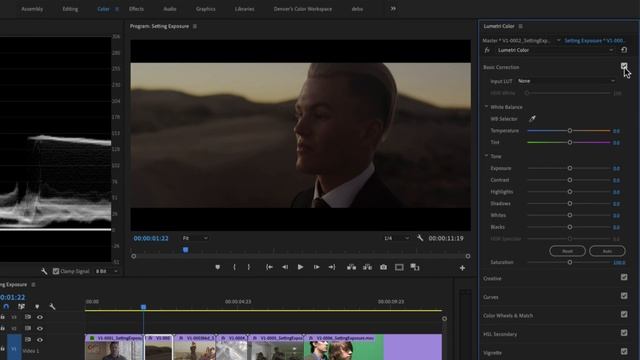Image resolution: width=640 pixels, height=360 pixels.
Task: Open the Program monitor button editor plus
Action: pos(462,268)
